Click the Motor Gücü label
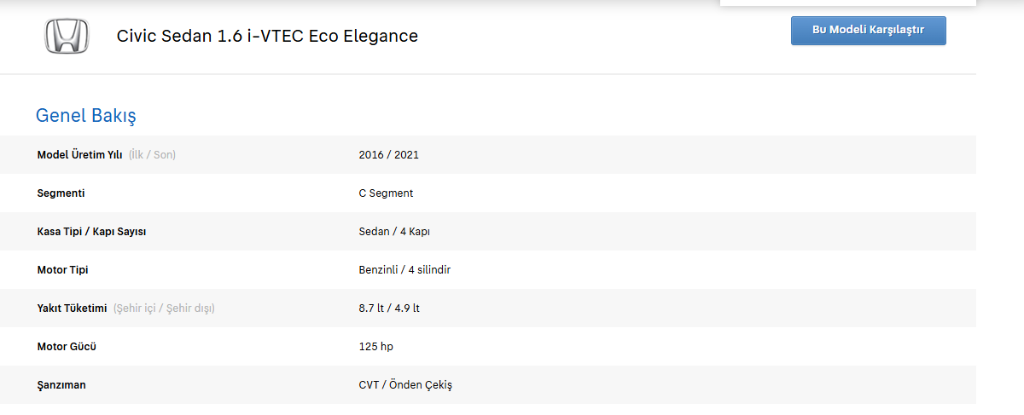The width and height of the screenshot is (1024, 415). tap(66, 346)
